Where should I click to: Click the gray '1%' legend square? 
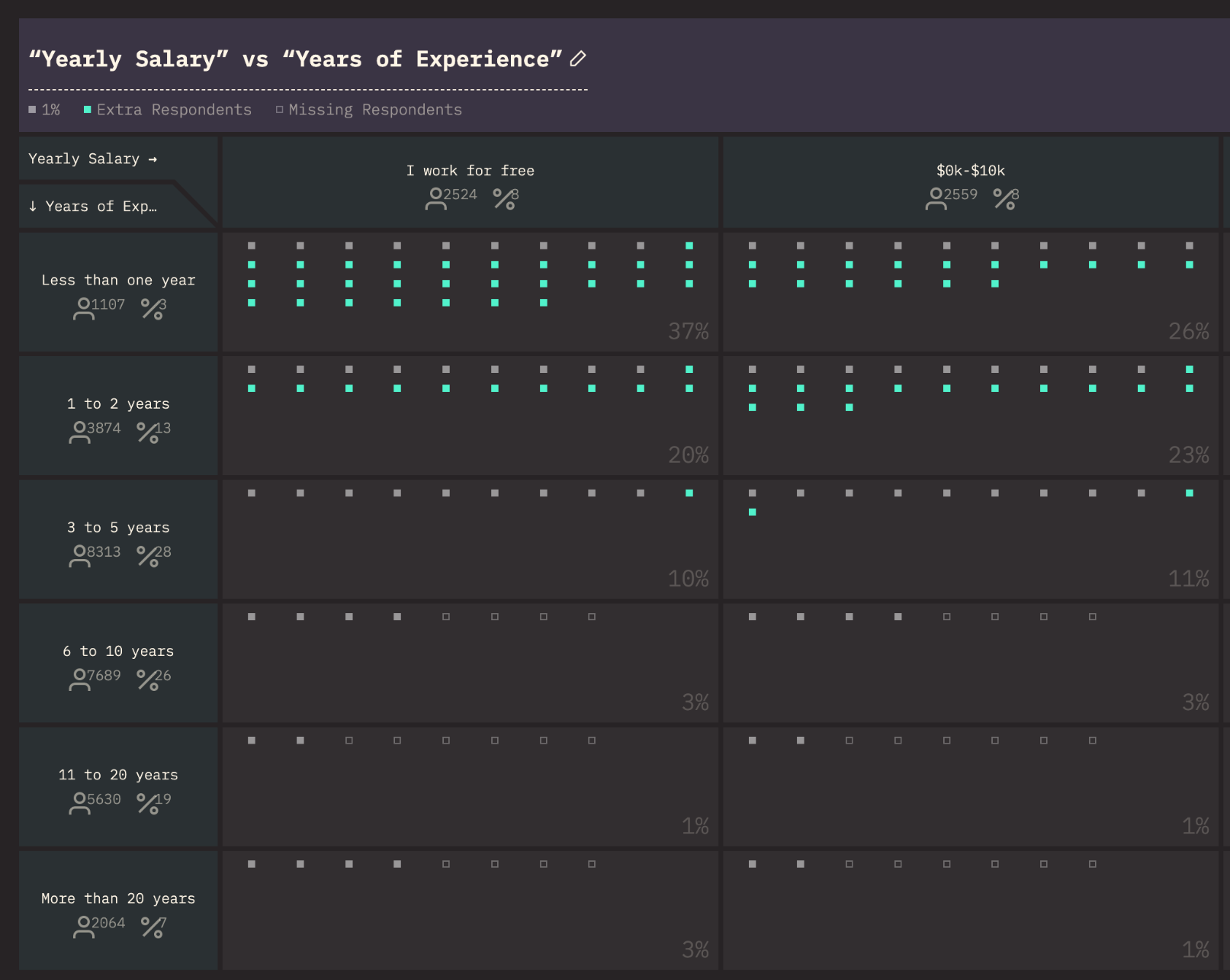pyautogui.click(x=33, y=110)
